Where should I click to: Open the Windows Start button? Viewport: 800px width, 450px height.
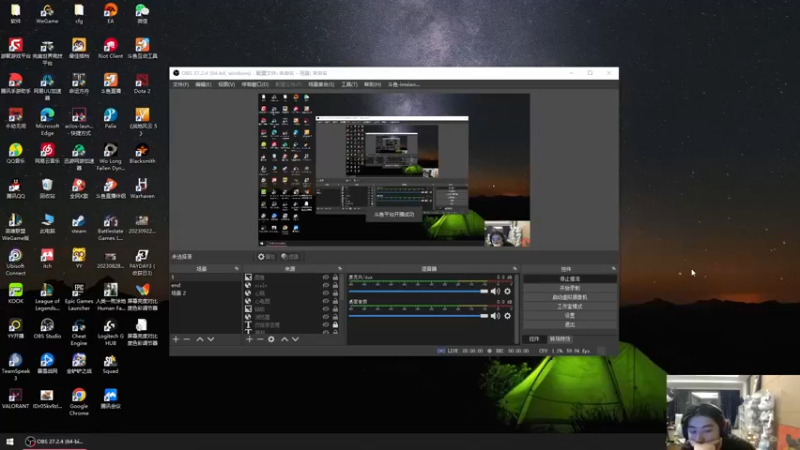click(x=10, y=442)
